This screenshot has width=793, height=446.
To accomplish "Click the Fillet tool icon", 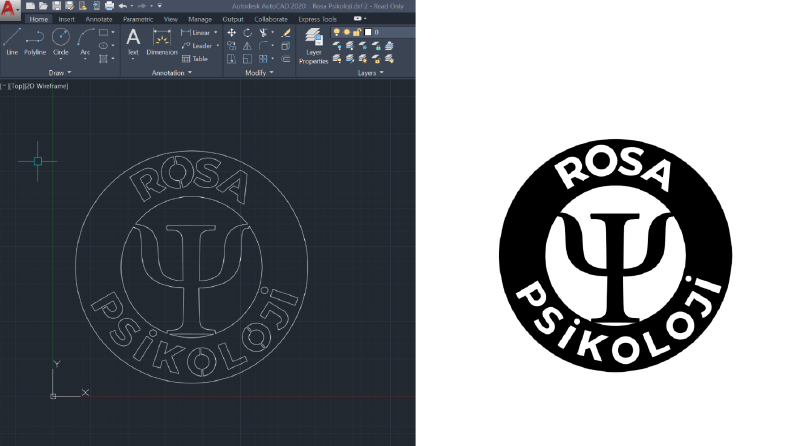I will 263,46.
